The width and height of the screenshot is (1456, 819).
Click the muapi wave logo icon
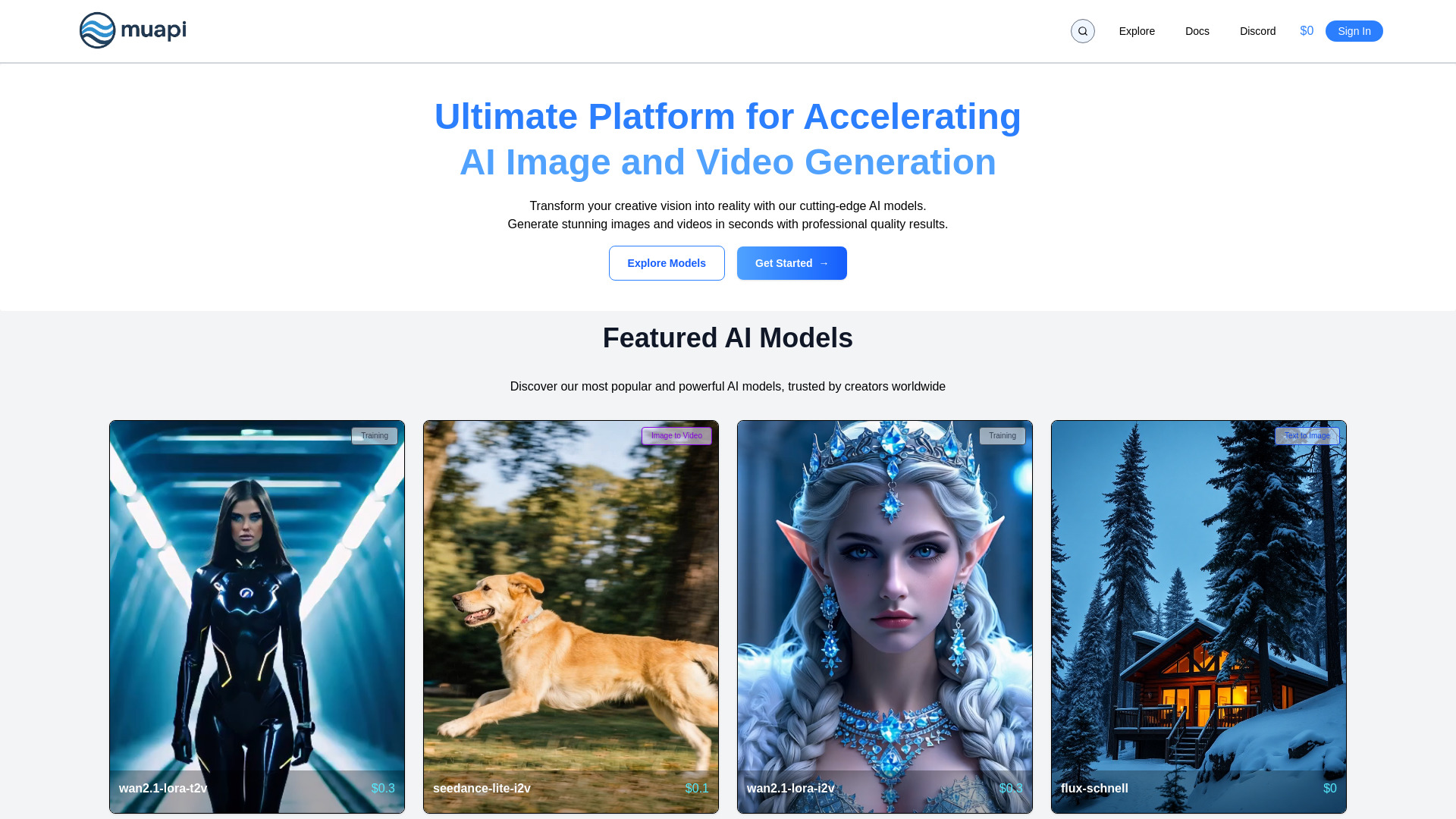(98, 30)
